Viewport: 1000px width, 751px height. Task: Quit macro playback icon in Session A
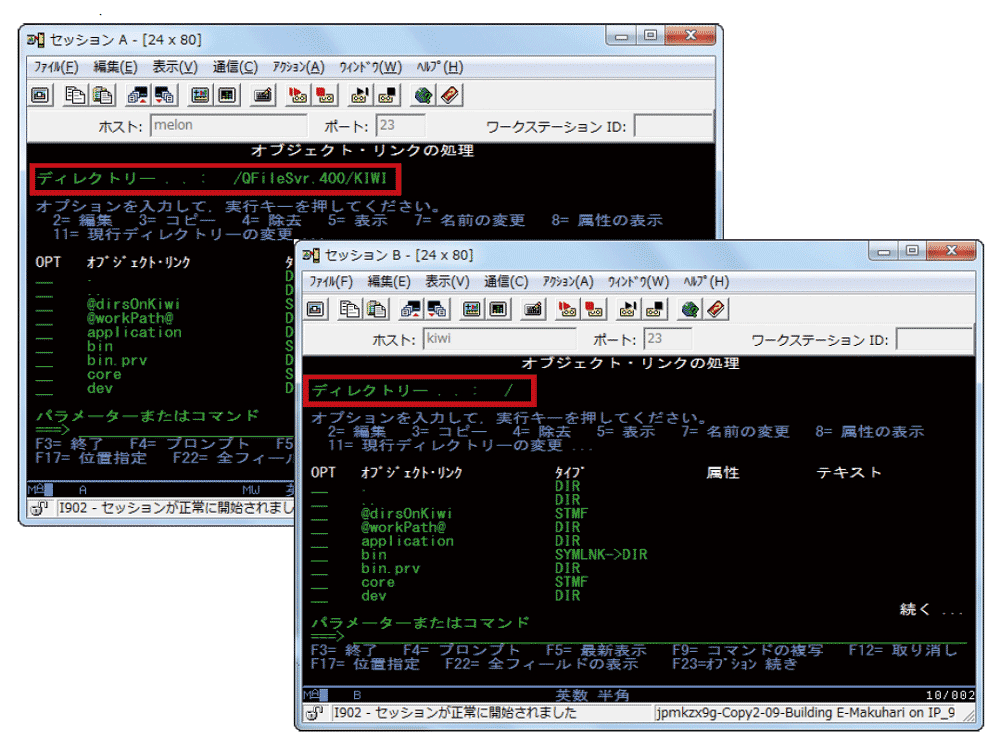click(x=386, y=96)
